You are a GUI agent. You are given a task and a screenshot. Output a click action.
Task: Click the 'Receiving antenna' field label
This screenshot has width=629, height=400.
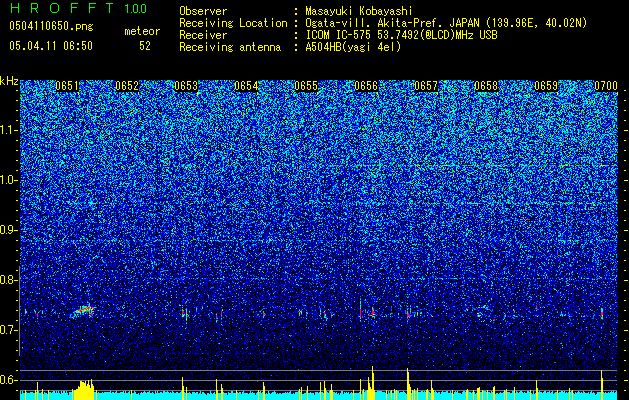(x=230, y=47)
